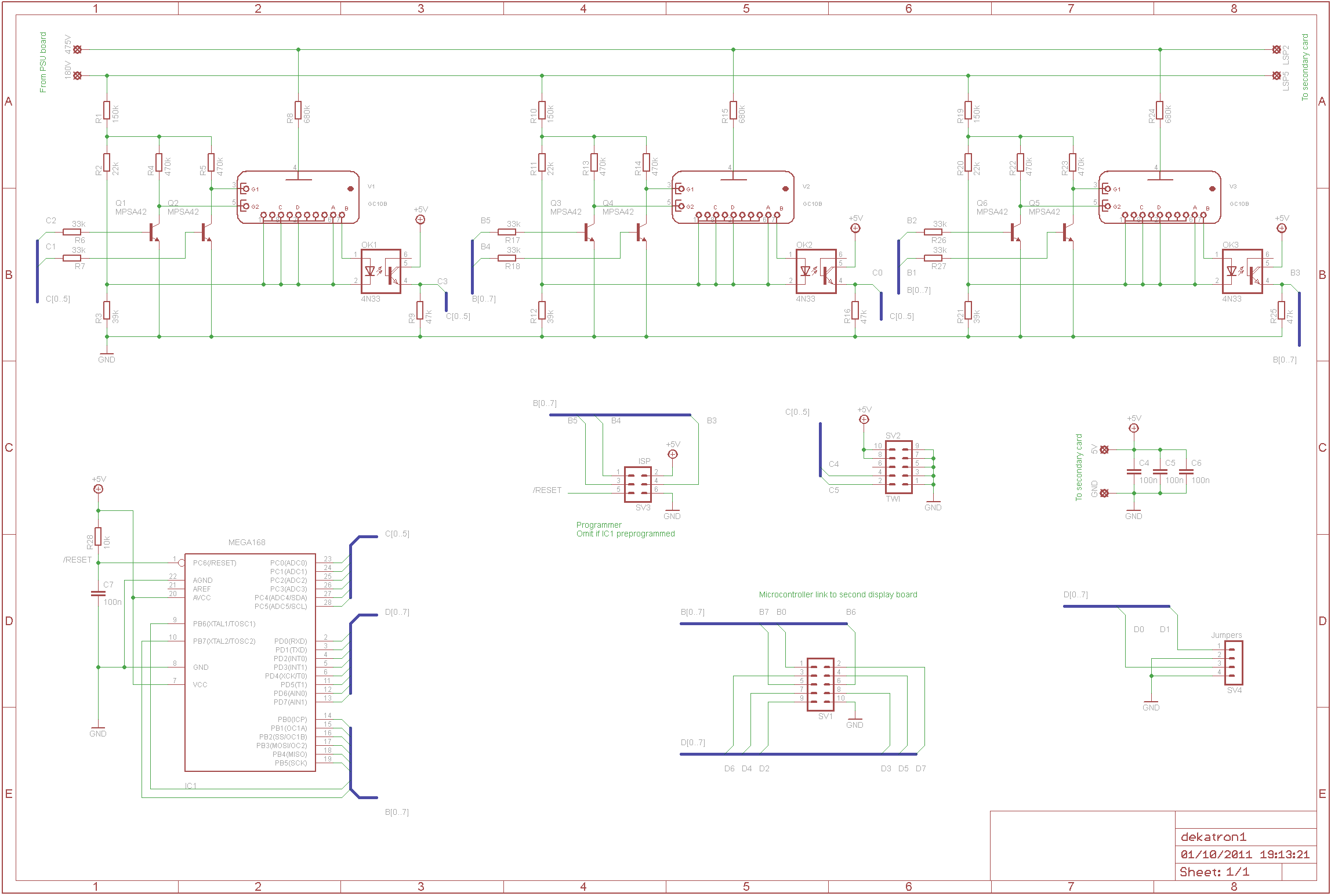Image resolution: width=1331 pixels, height=896 pixels.
Task: Click the MEGA168 microcontroller IC1 symbol
Action: click(x=250, y=662)
